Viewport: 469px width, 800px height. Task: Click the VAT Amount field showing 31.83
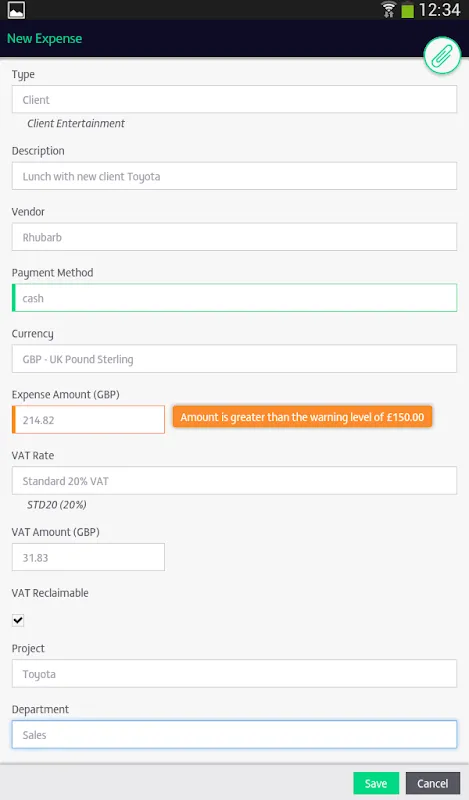click(88, 557)
